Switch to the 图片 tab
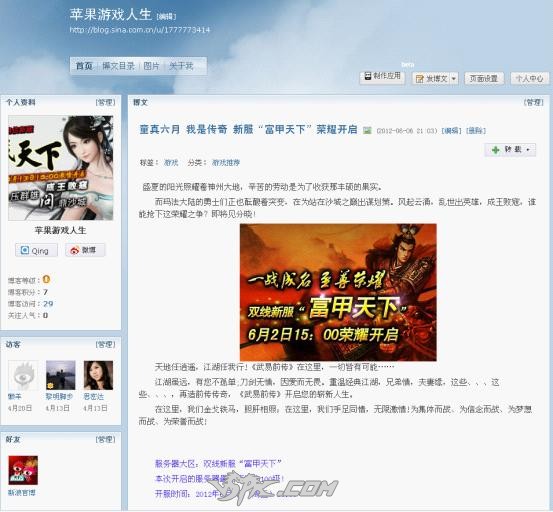Screen dimensions: 553x512 [152, 66]
